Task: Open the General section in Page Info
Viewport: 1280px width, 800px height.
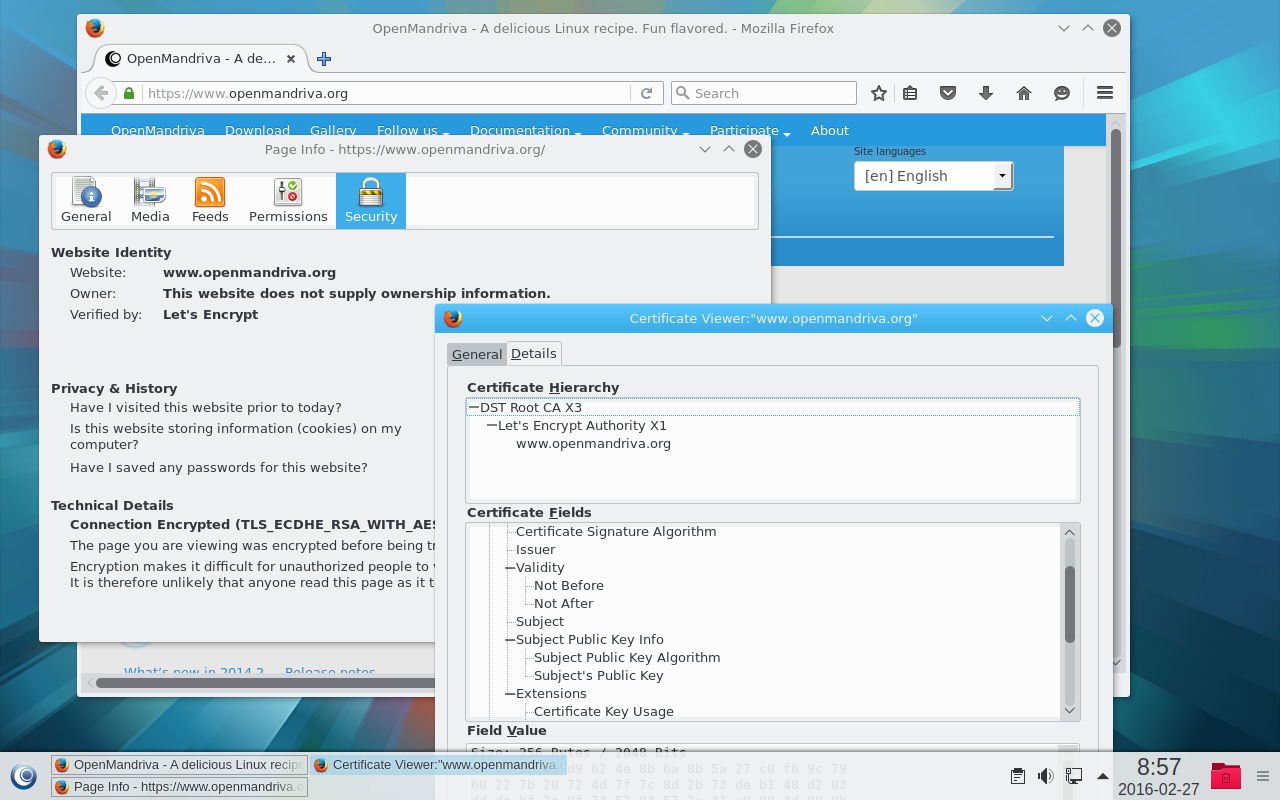Action: pos(86,201)
